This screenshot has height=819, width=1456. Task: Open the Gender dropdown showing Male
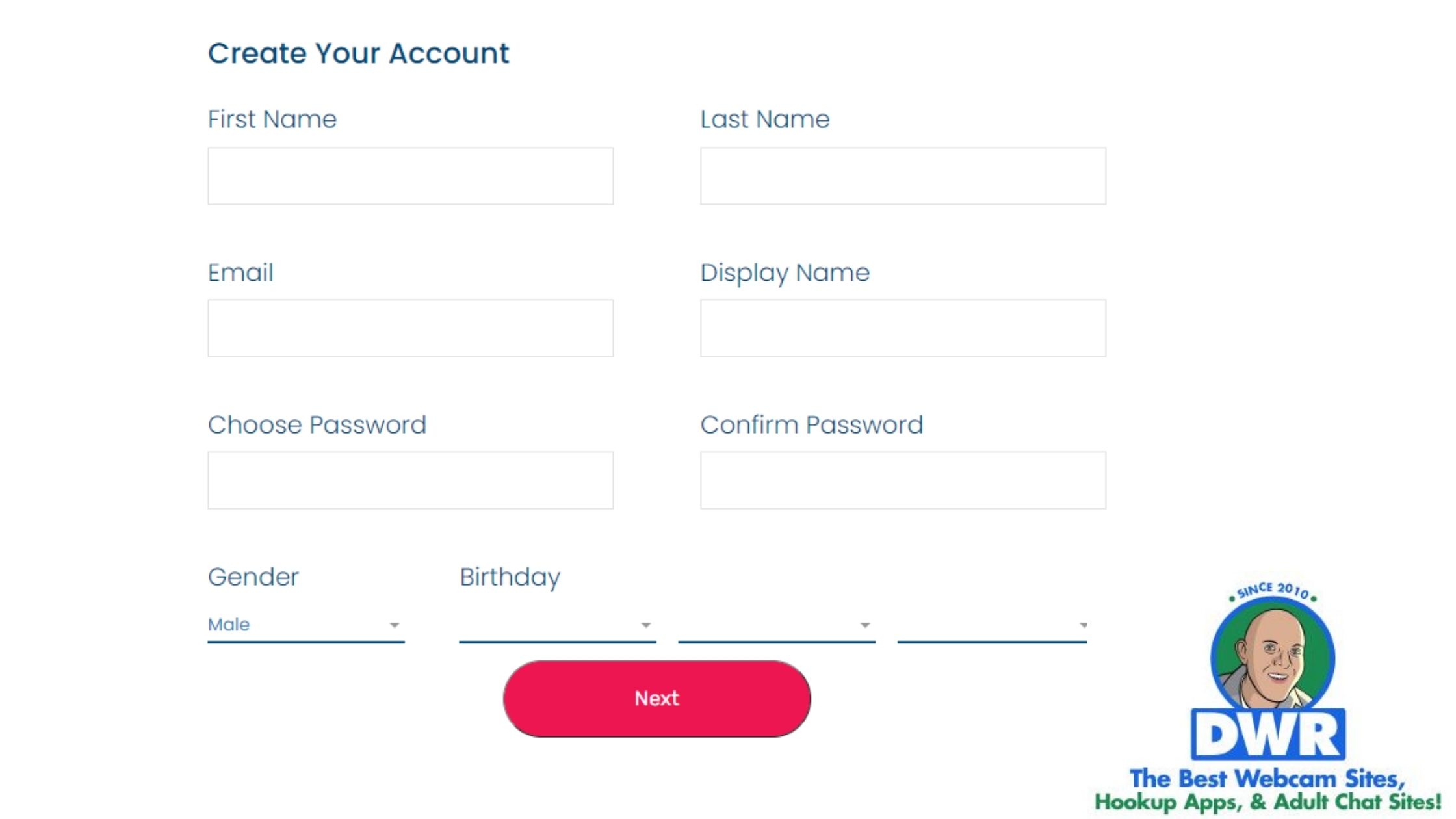pos(305,625)
